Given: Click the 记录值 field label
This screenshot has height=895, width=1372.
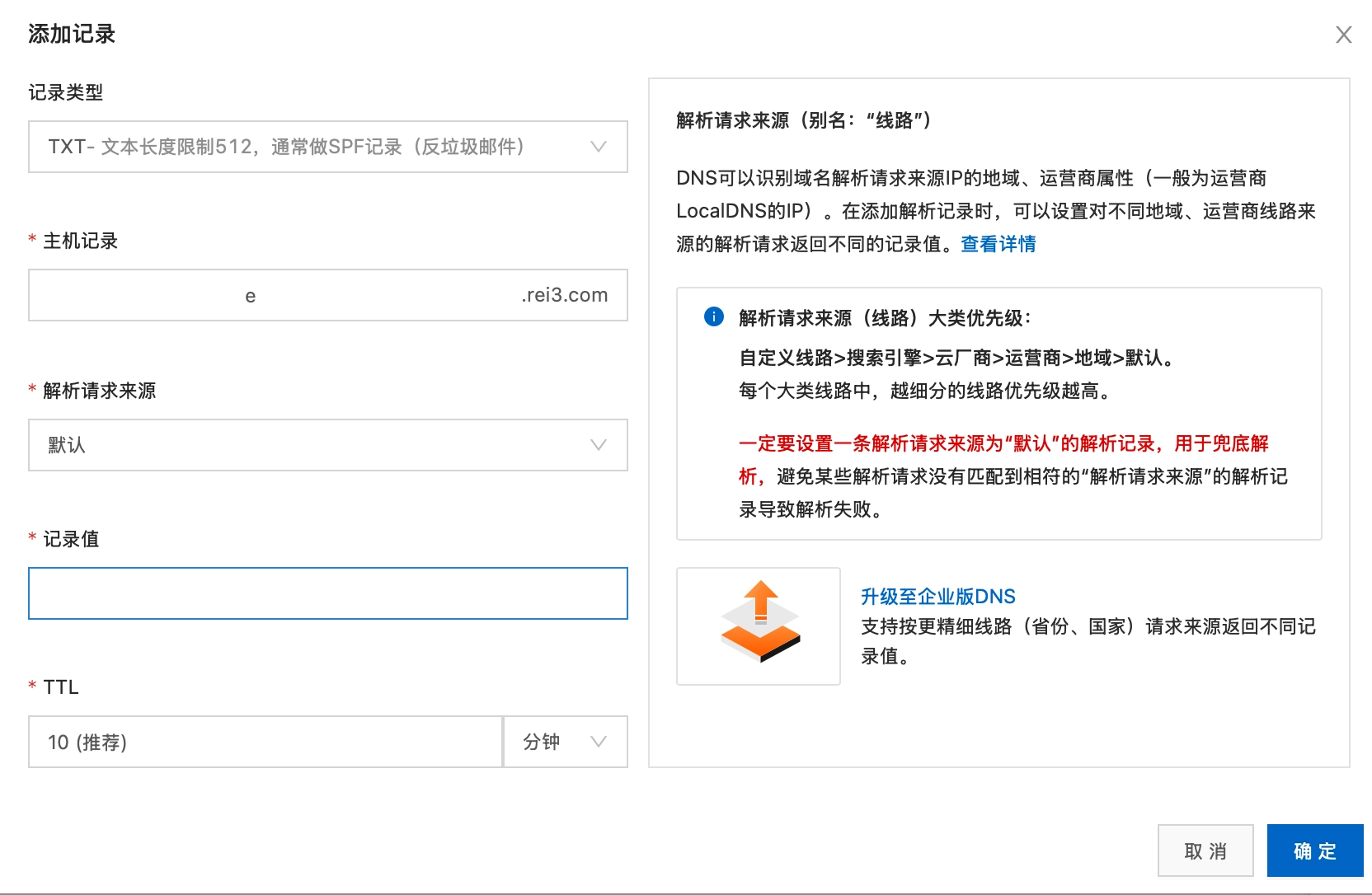Looking at the screenshot, I should pos(71,539).
